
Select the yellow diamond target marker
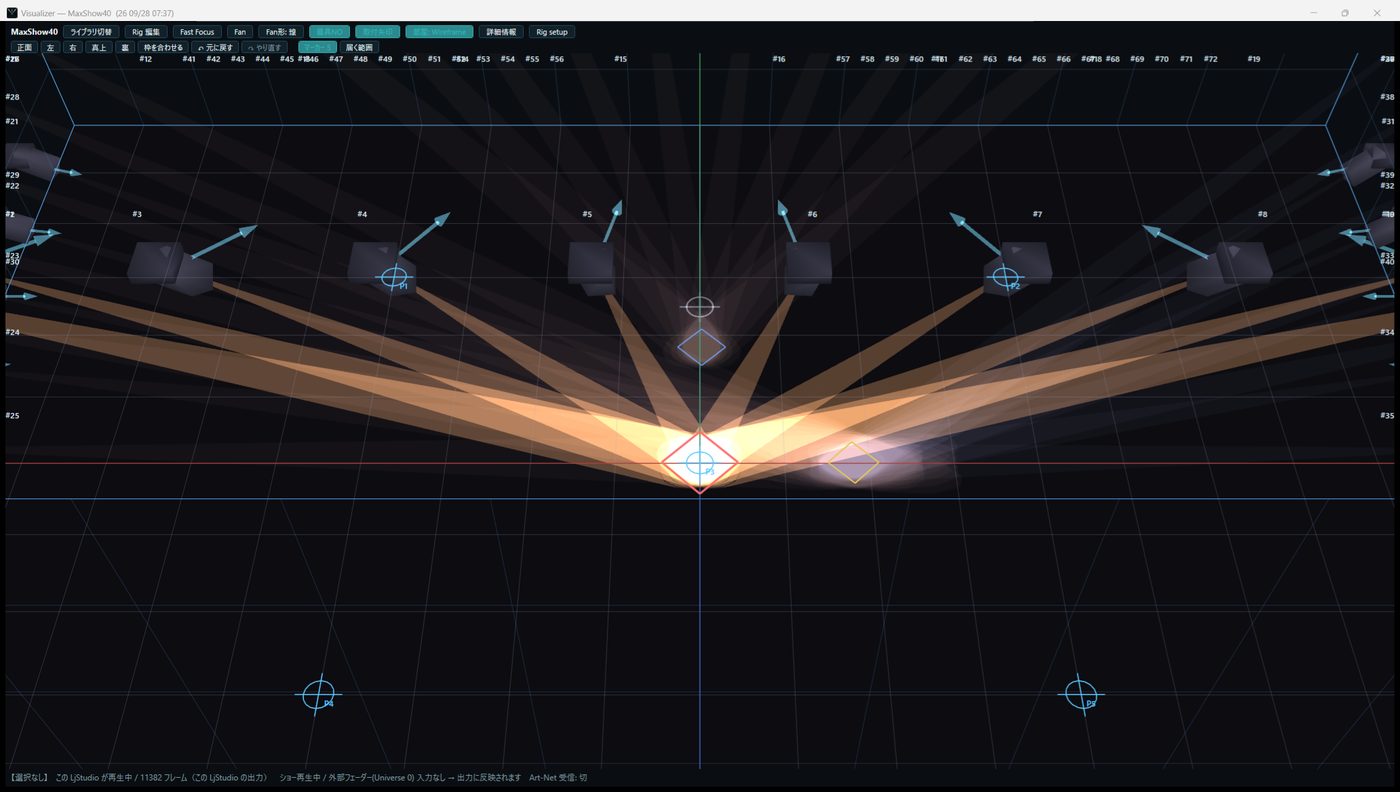tap(853, 463)
